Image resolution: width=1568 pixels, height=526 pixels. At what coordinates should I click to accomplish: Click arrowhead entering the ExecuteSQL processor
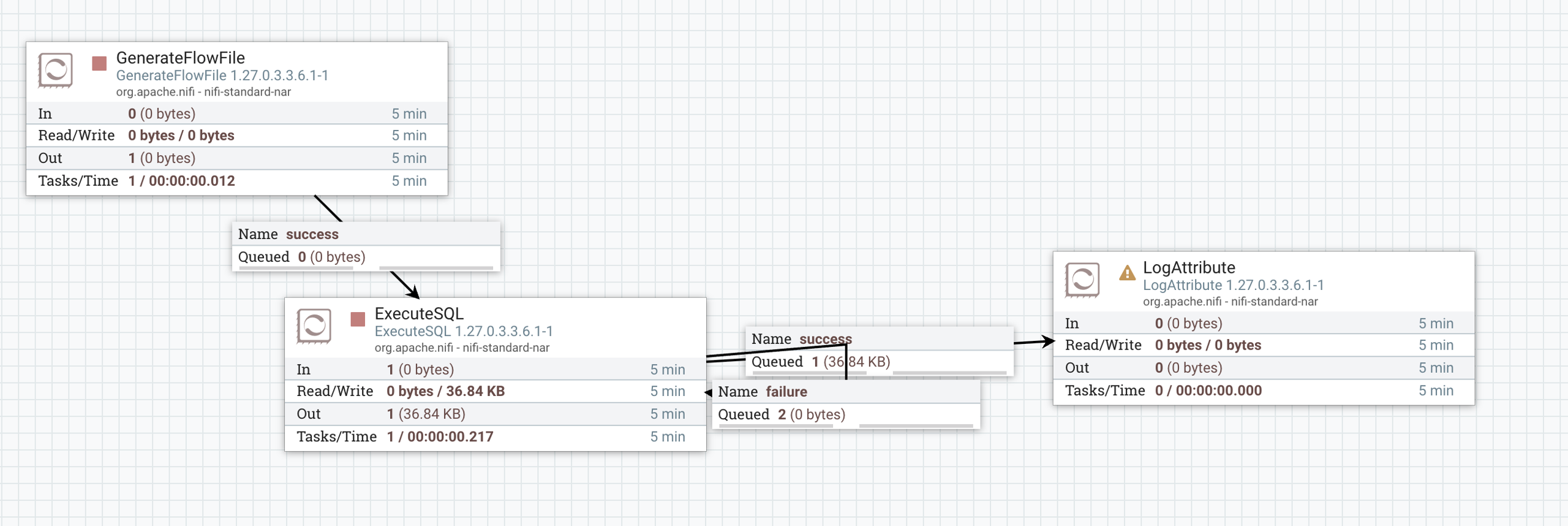(414, 293)
